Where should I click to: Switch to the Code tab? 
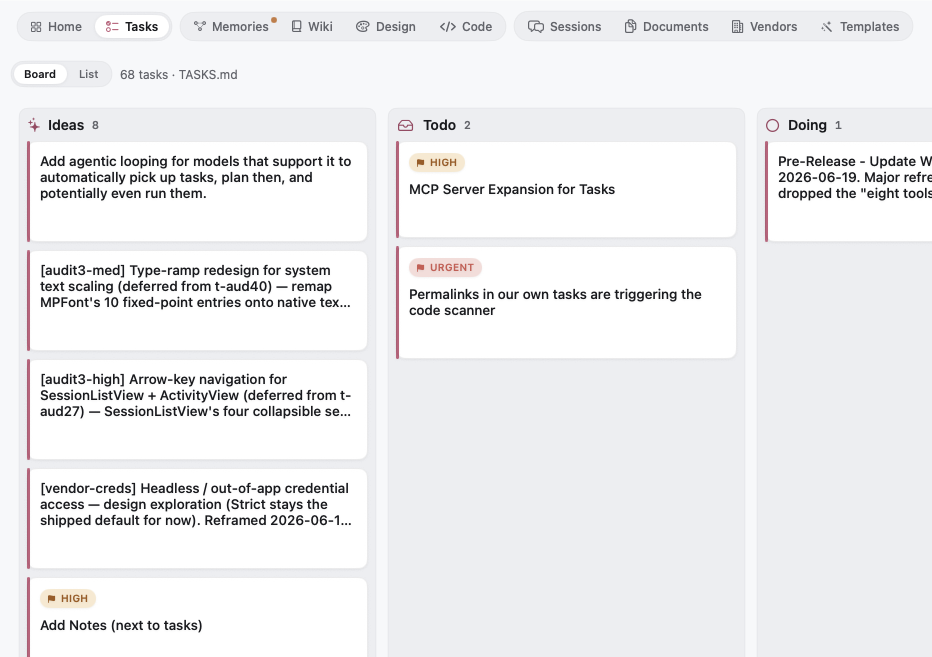pos(466,27)
